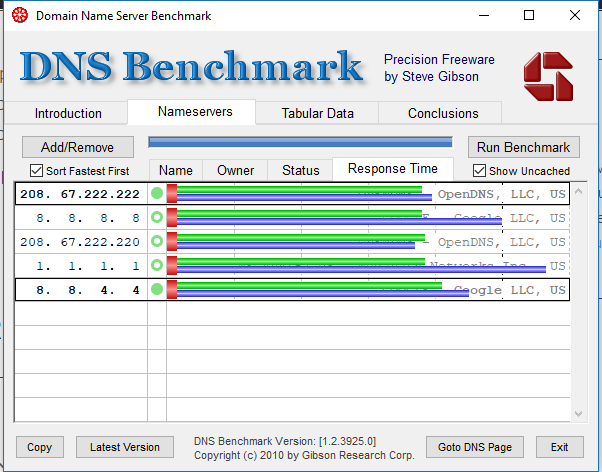This screenshot has height=472, width=602.
Task: Select nameserver 208.67.222.220 address
Action: [x=80, y=242]
